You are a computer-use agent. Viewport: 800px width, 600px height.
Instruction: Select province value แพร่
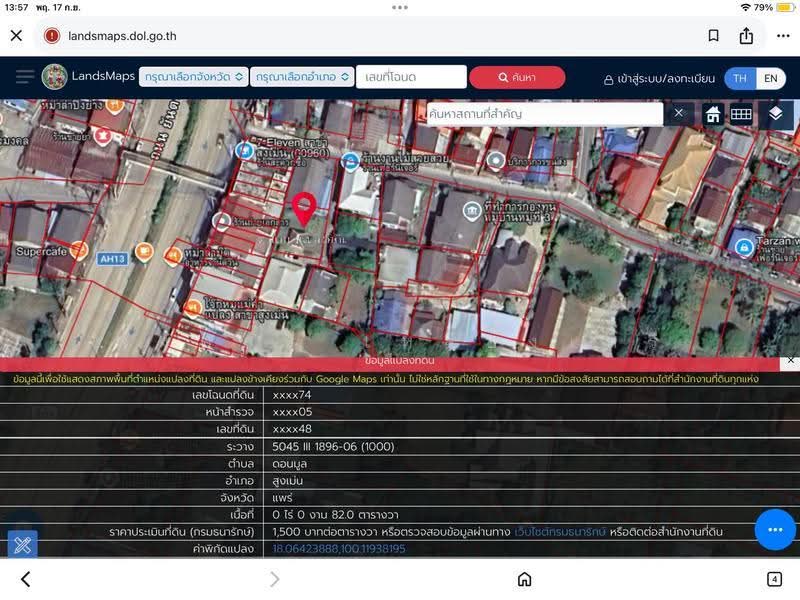pos(282,498)
